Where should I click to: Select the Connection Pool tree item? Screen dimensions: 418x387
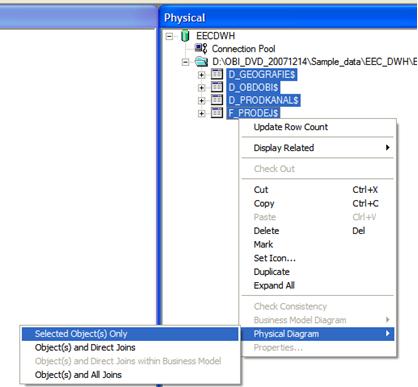[x=243, y=49]
